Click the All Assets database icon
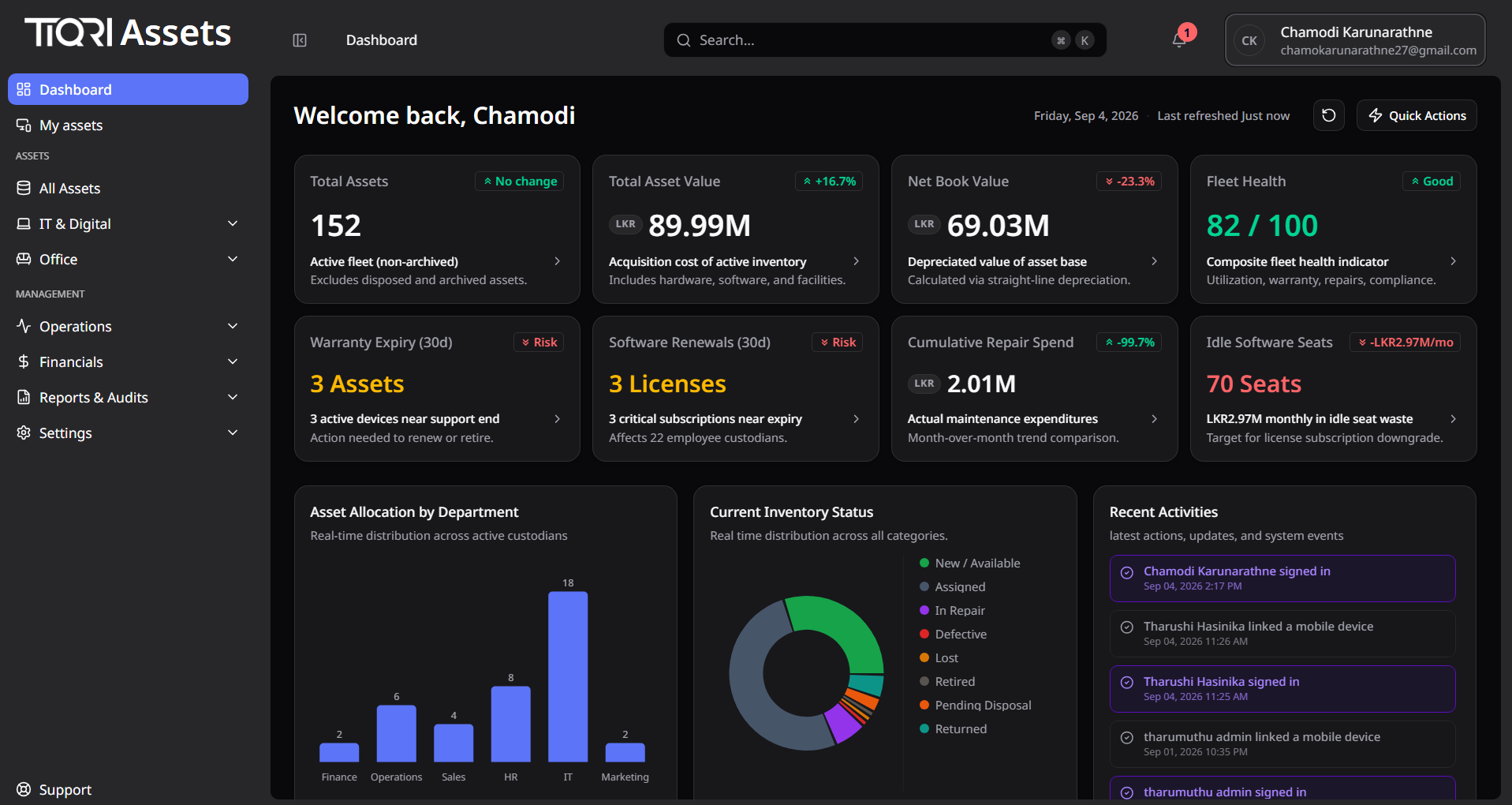1512x805 pixels. [24, 188]
